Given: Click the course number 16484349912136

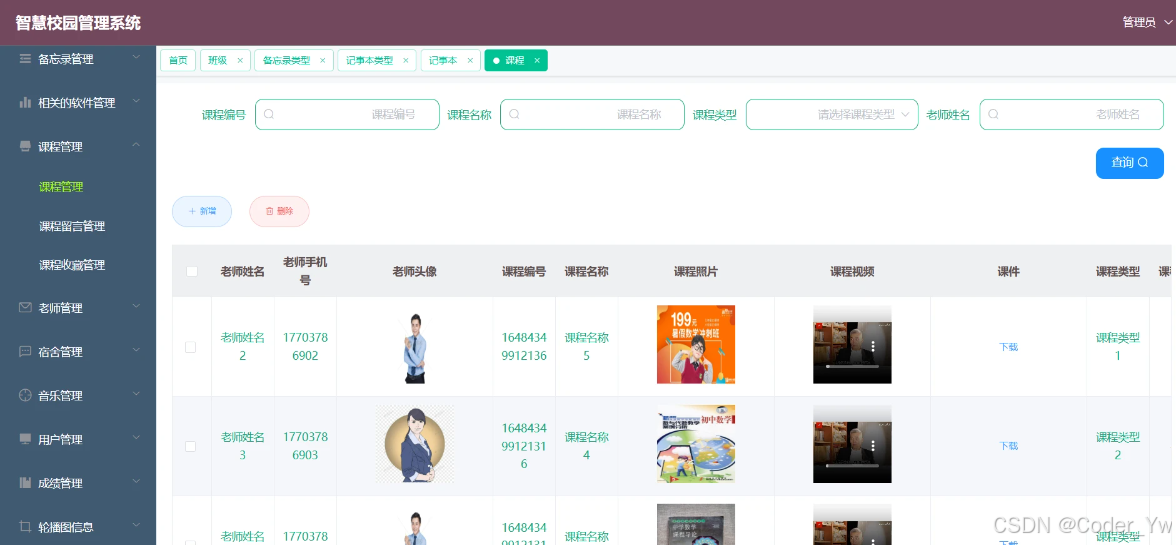Looking at the screenshot, I should pos(524,347).
